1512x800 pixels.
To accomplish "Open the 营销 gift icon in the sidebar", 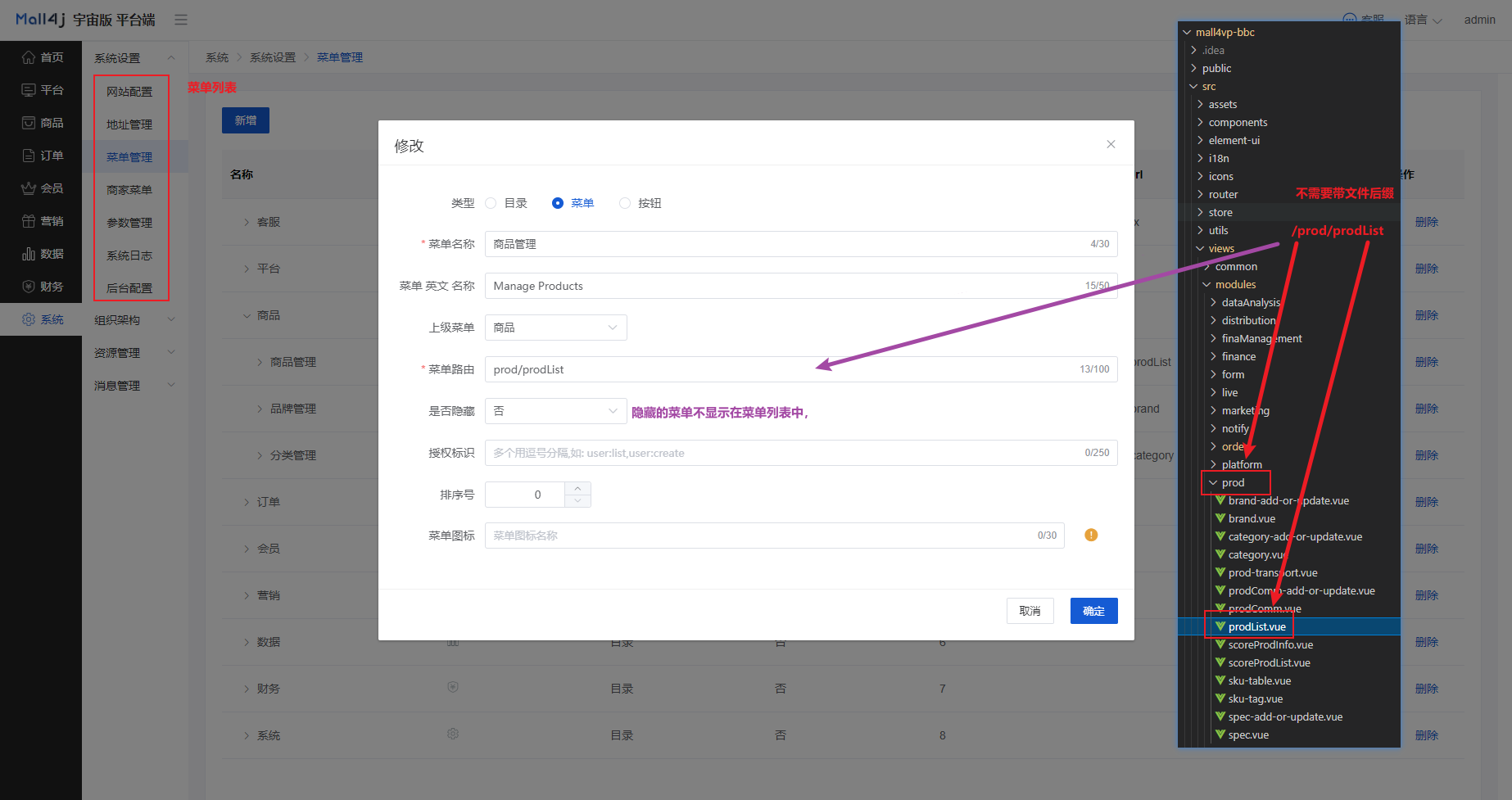I will coord(29,221).
